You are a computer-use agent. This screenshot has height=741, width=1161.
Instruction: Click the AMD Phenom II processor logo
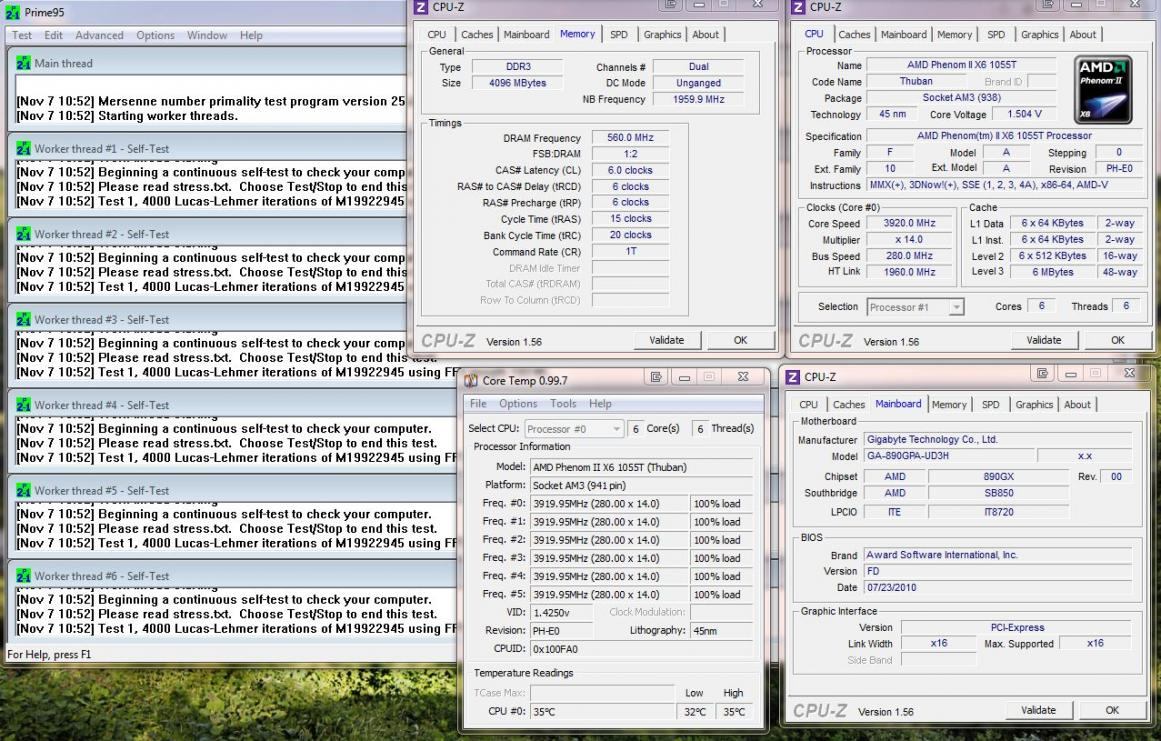[1104, 90]
